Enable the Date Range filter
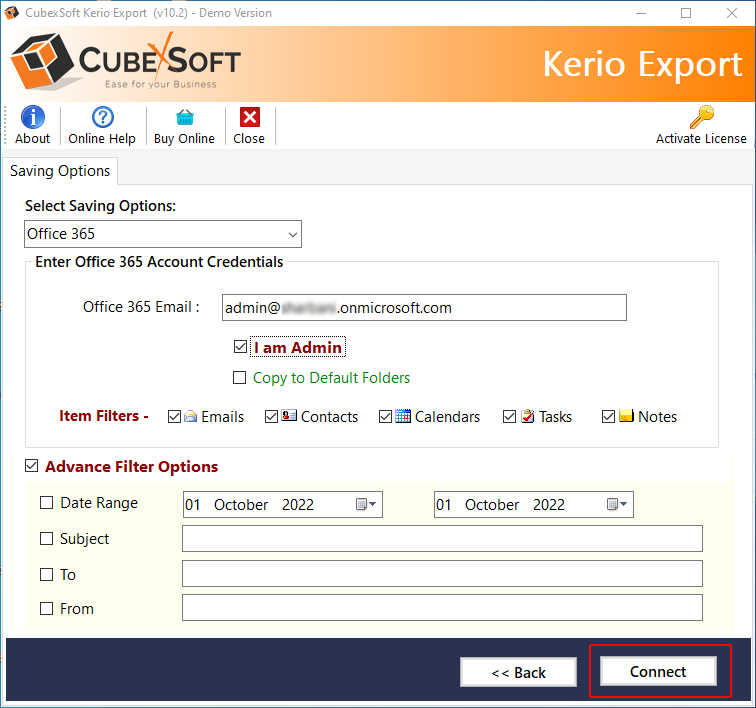The image size is (756, 708). click(x=47, y=503)
